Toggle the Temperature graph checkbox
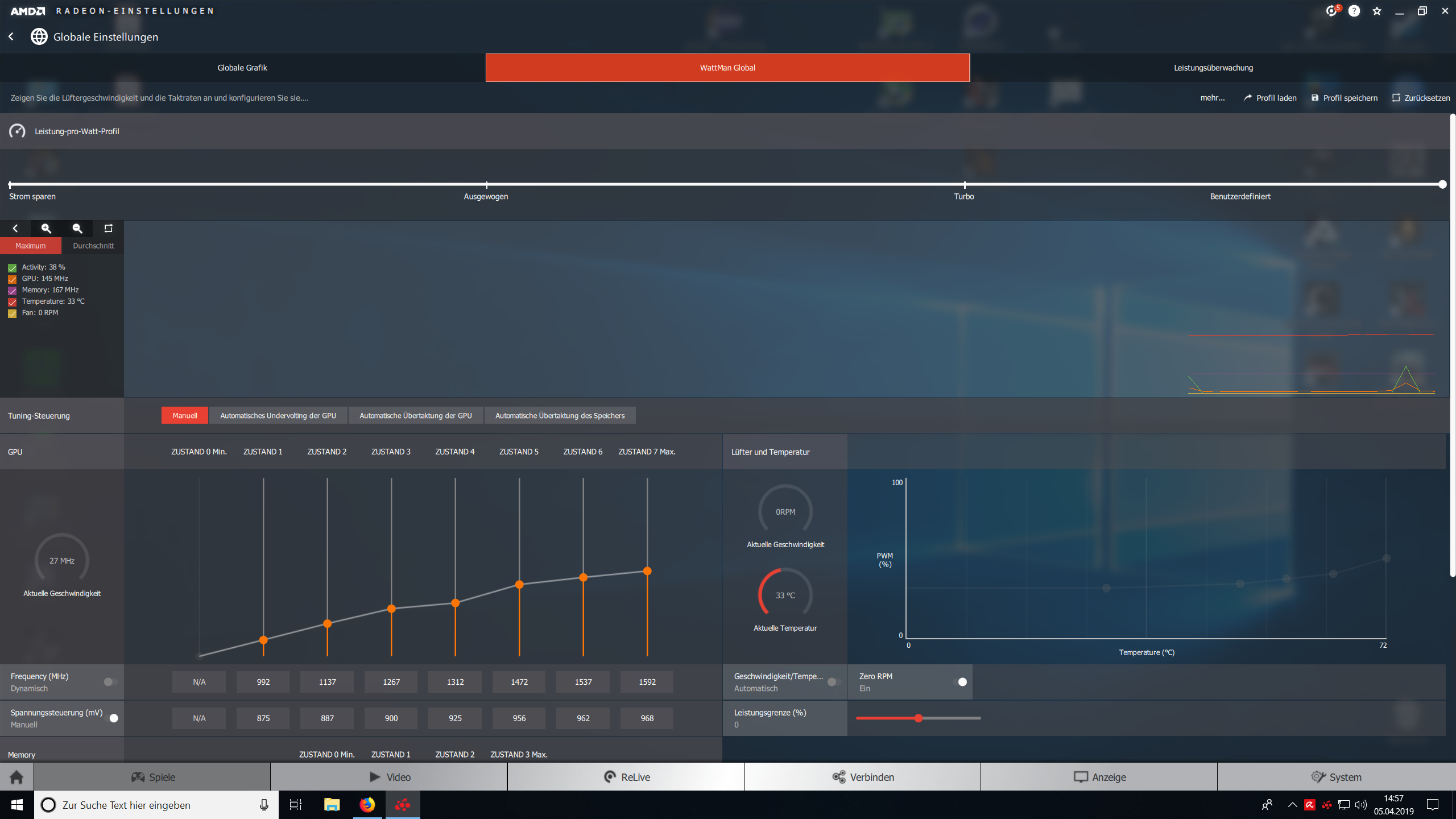The image size is (1456, 819). pos(12,301)
